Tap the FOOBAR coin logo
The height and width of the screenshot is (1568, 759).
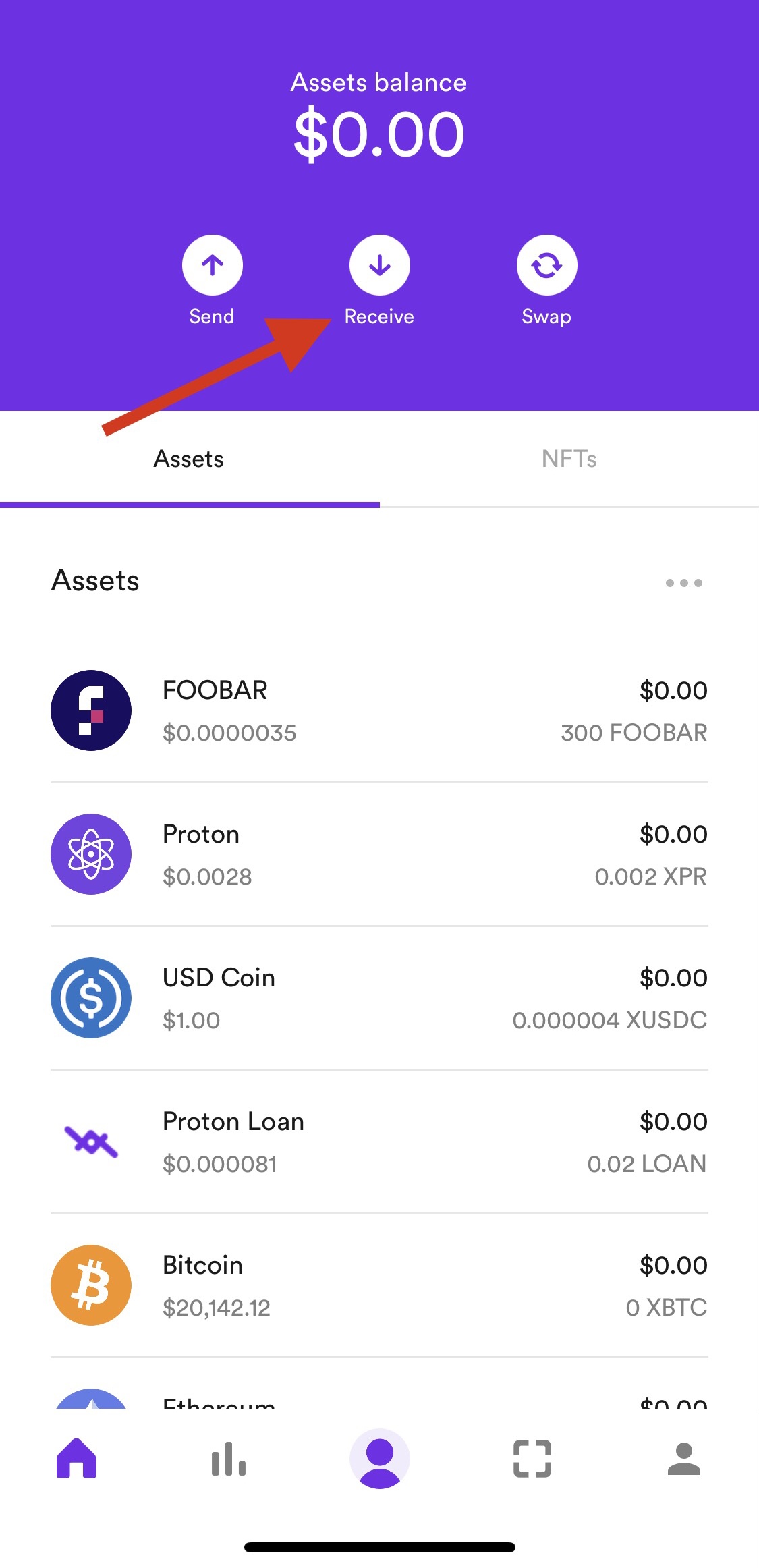[x=91, y=710]
